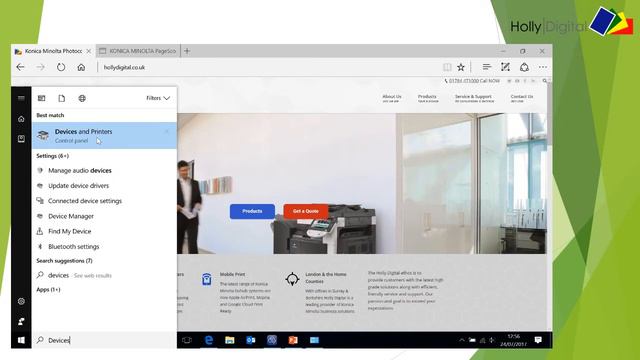The width and height of the screenshot is (640, 360).
Task: Click the blue Products button
Action: (x=252, y=211)
